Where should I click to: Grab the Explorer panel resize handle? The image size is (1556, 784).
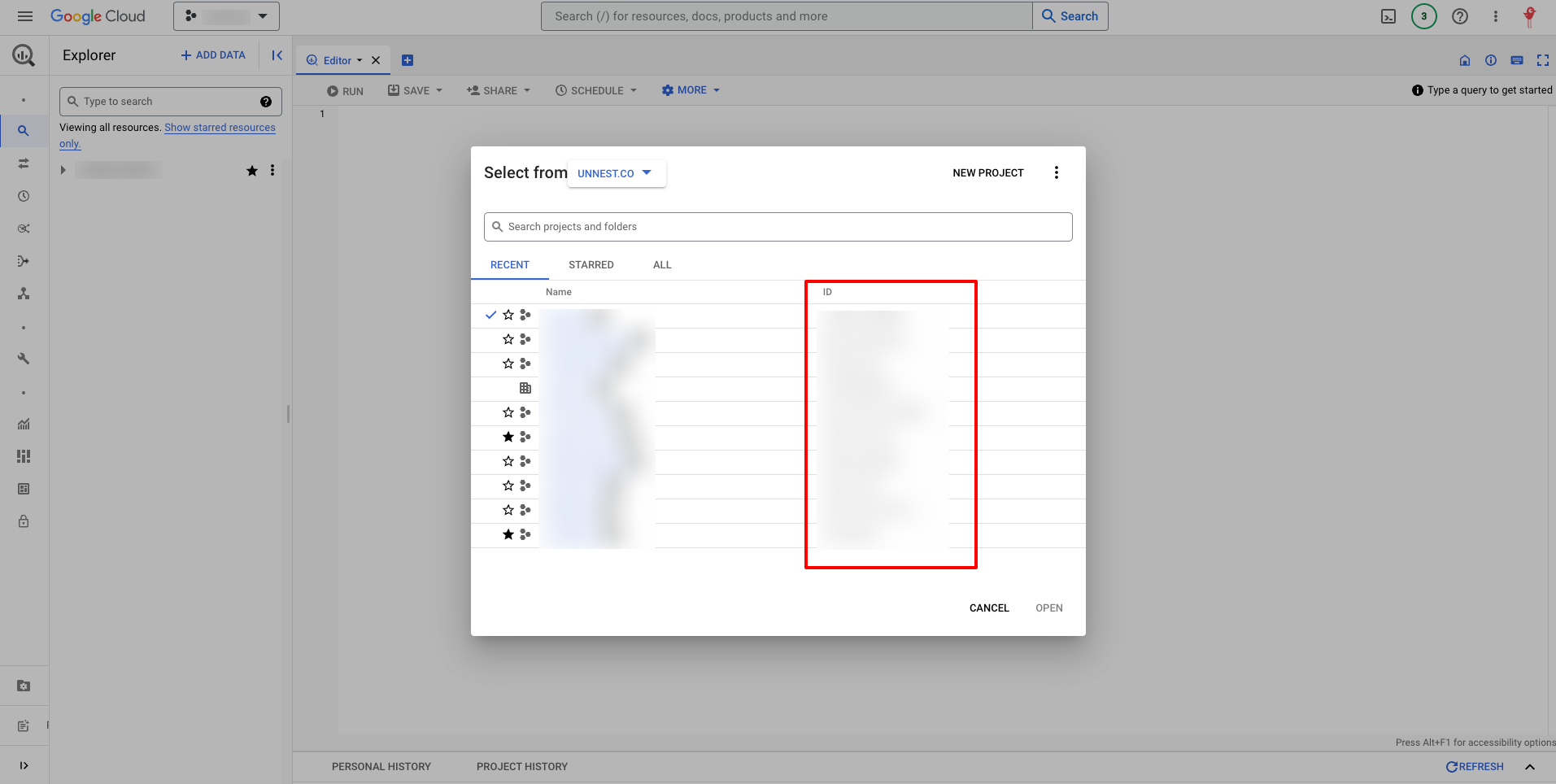coord(288,414)
